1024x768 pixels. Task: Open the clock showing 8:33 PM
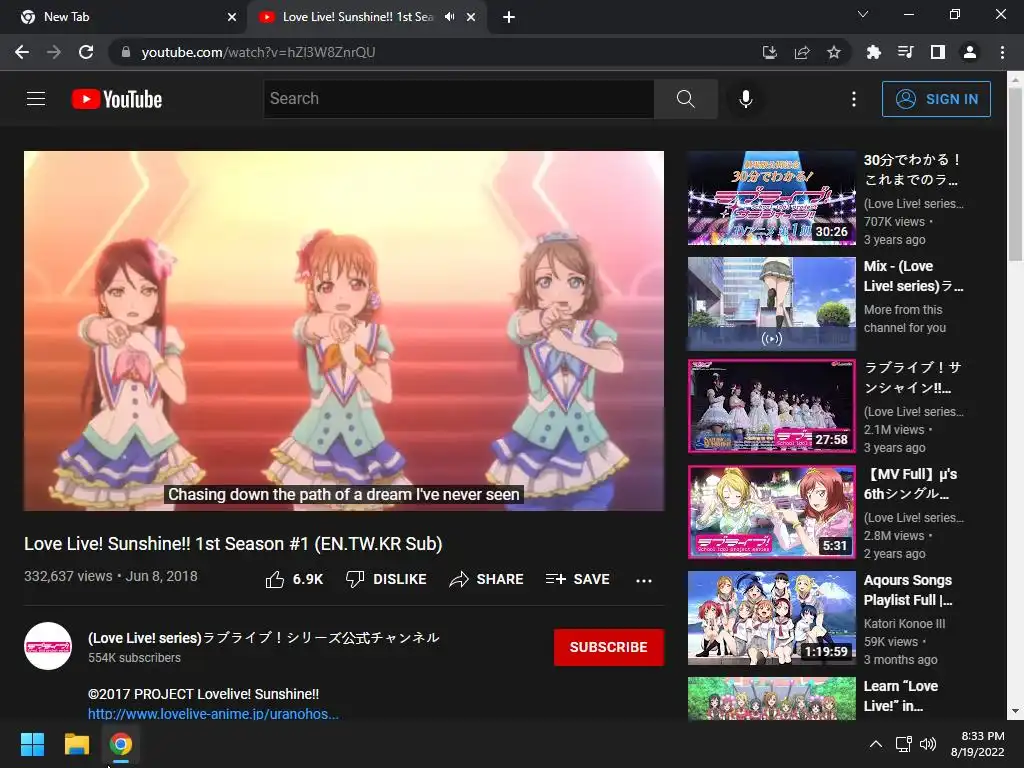978,744
